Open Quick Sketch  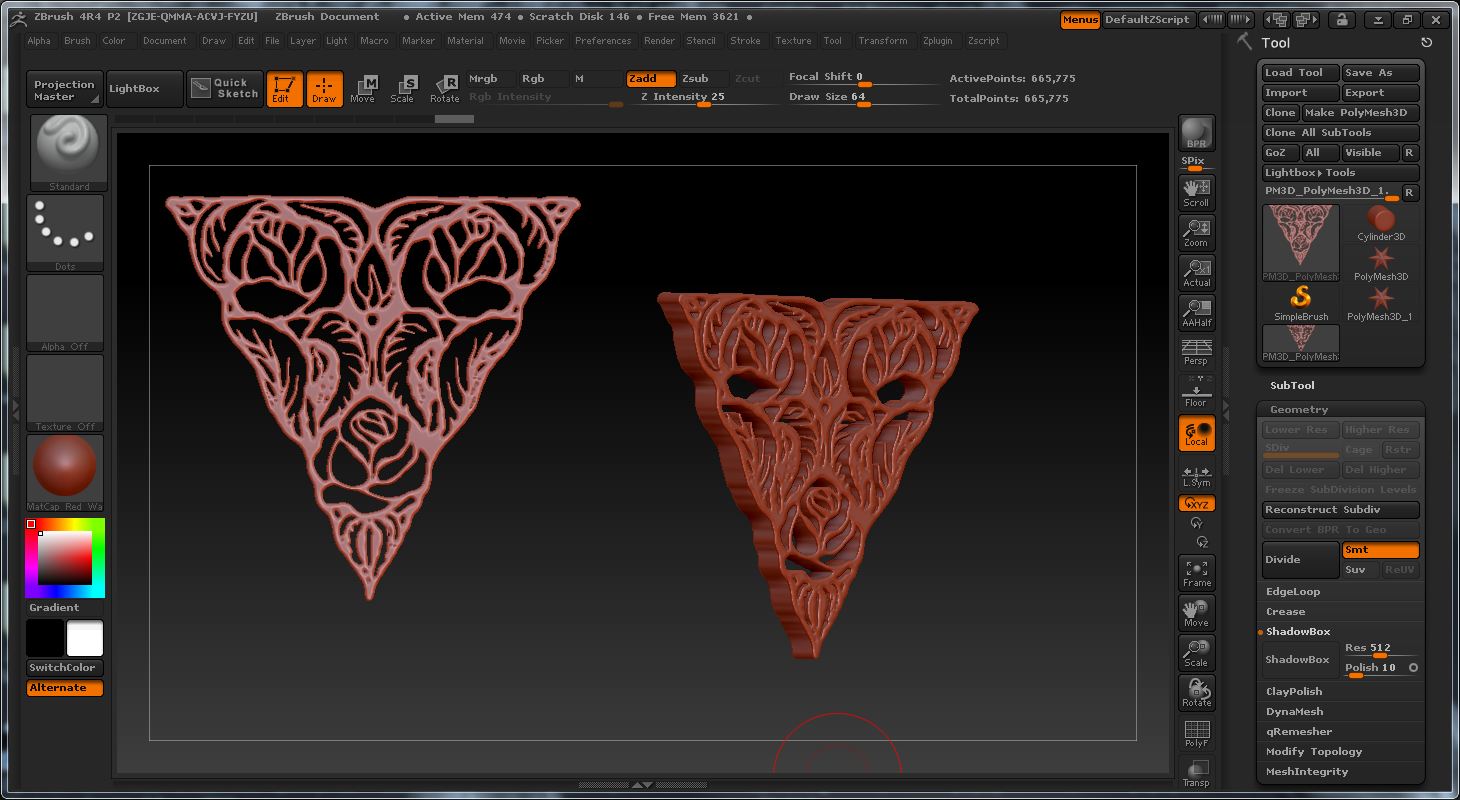point(225,89)
